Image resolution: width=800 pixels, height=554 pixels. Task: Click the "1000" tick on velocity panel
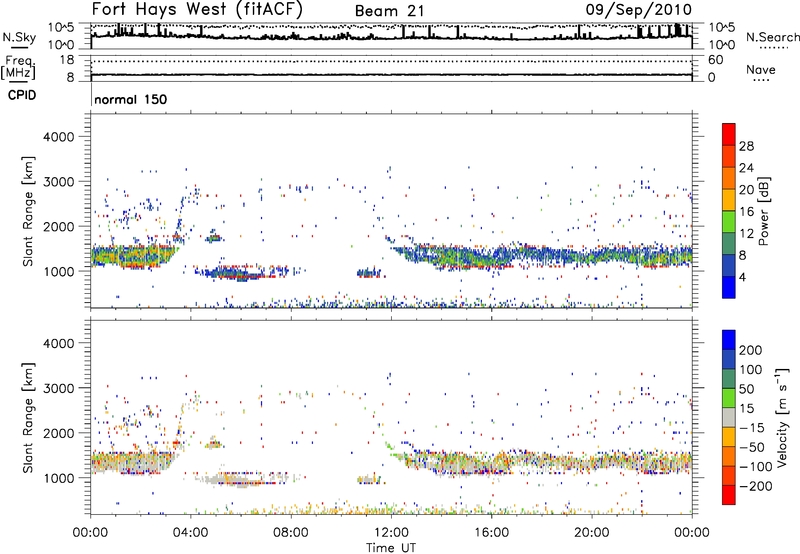(59, 478)
